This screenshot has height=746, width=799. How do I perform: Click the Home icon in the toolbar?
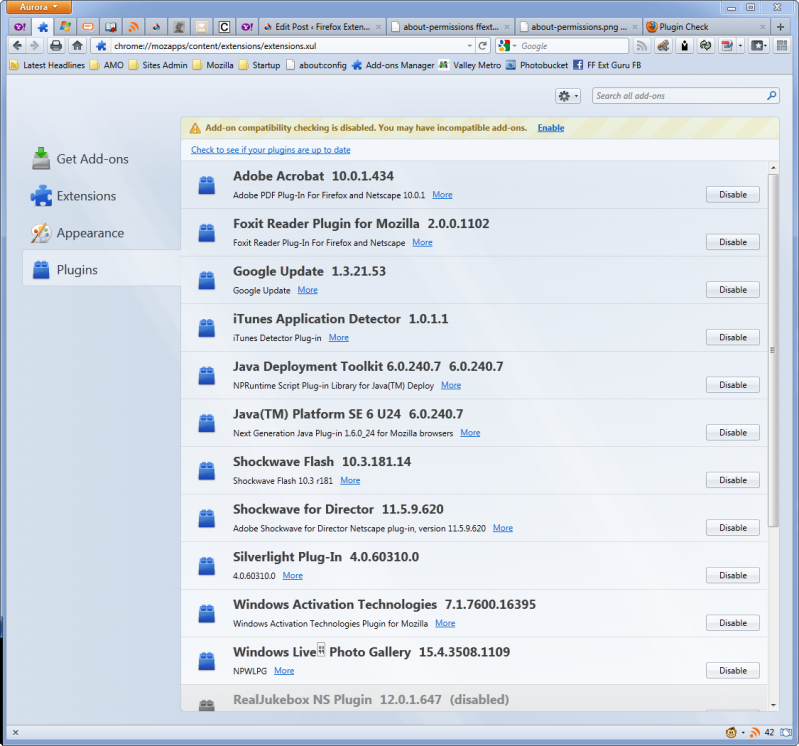coord(77,46)
